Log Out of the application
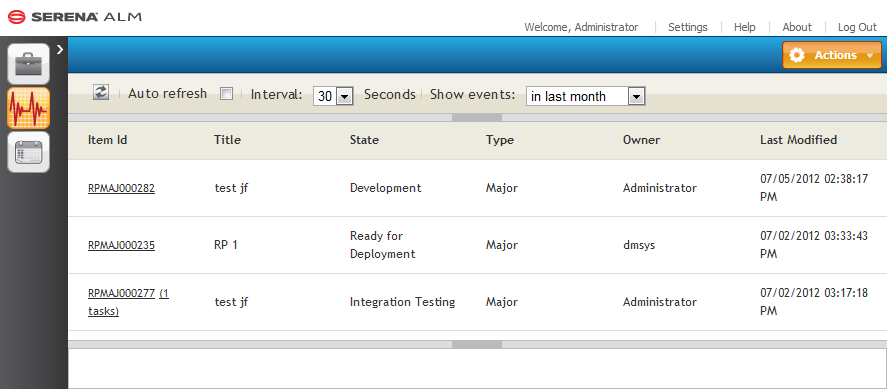This screenshot has height=389, width=887. (857, 27)
